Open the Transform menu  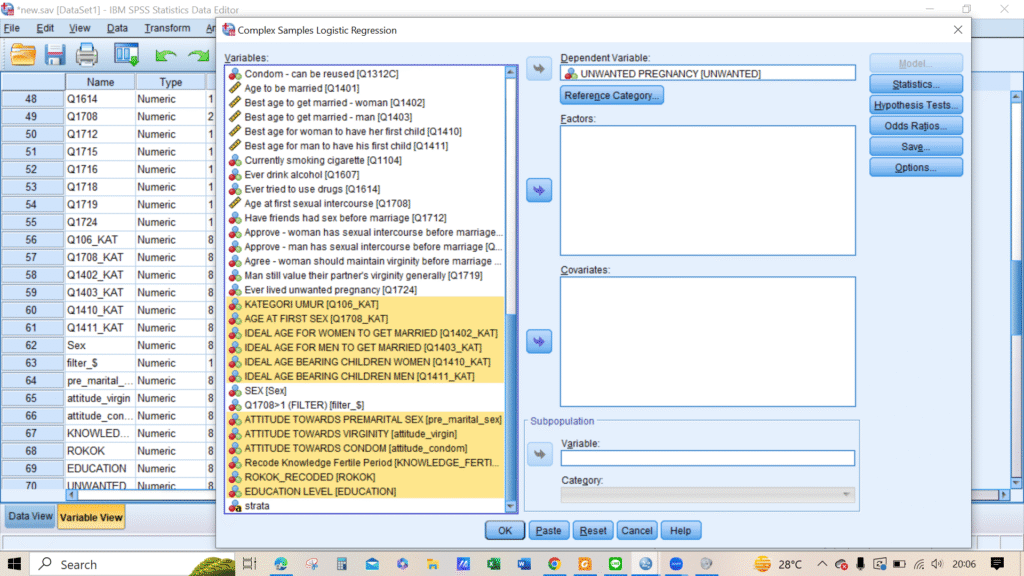(167, 28)
